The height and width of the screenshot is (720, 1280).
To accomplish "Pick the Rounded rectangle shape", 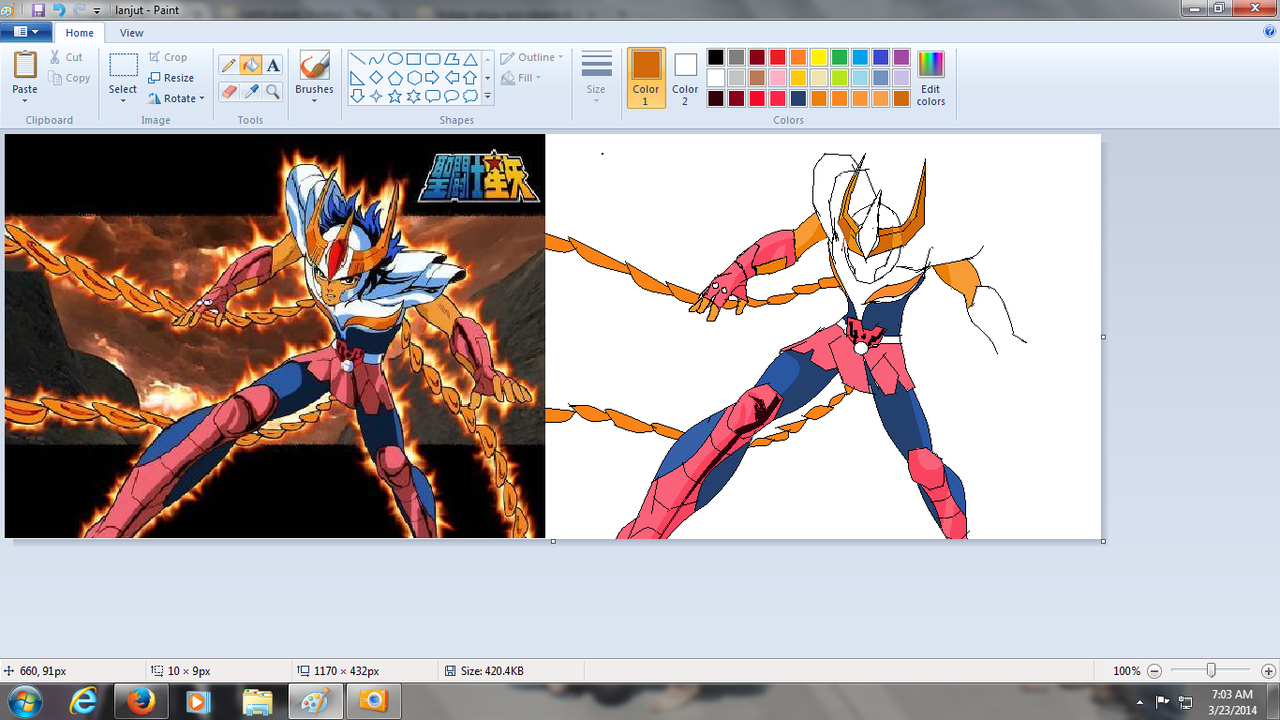I will click(x=433, y=59).
